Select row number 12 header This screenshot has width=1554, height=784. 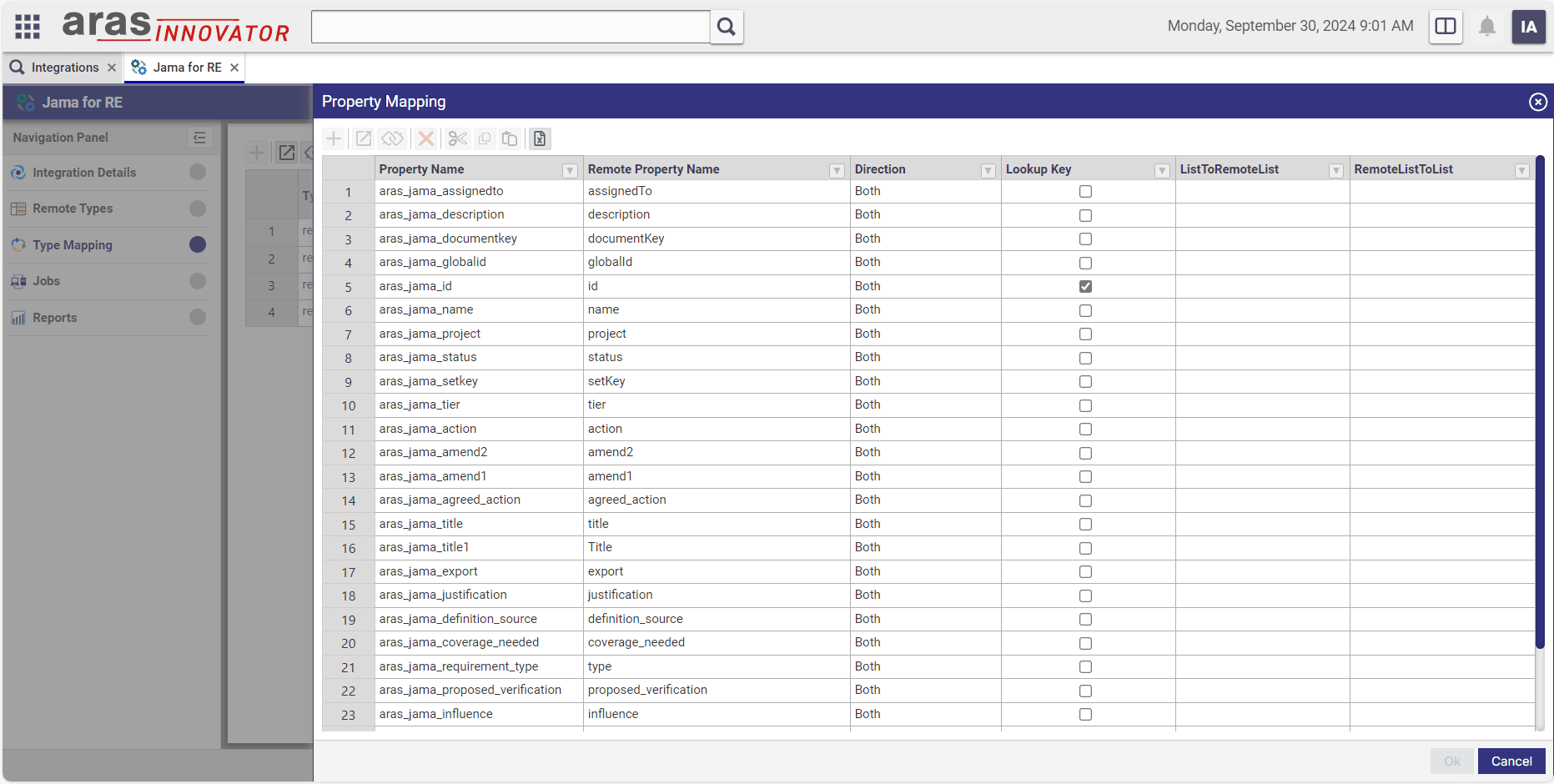point(349,453)
